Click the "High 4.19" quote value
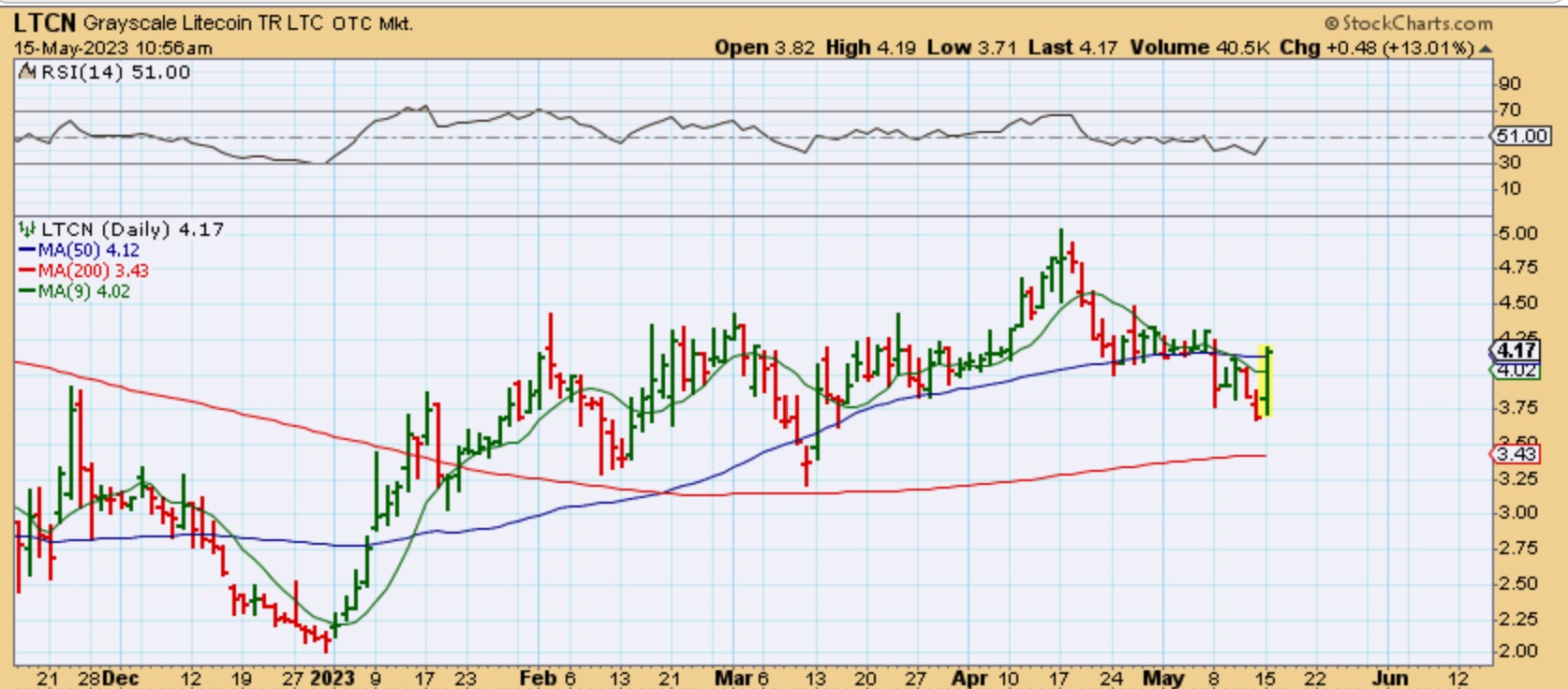1568x689 pixels. click(x=871, y=48)
